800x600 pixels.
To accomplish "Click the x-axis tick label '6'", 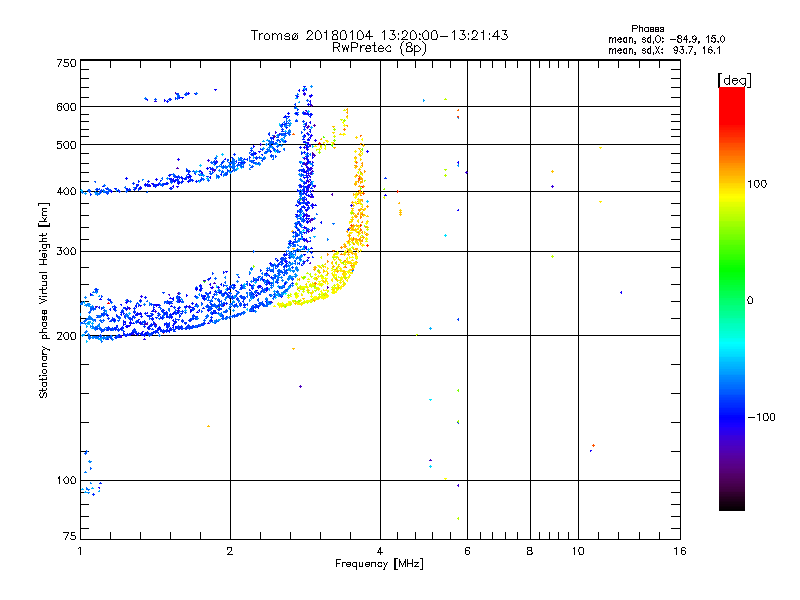I will click(467, 551).
